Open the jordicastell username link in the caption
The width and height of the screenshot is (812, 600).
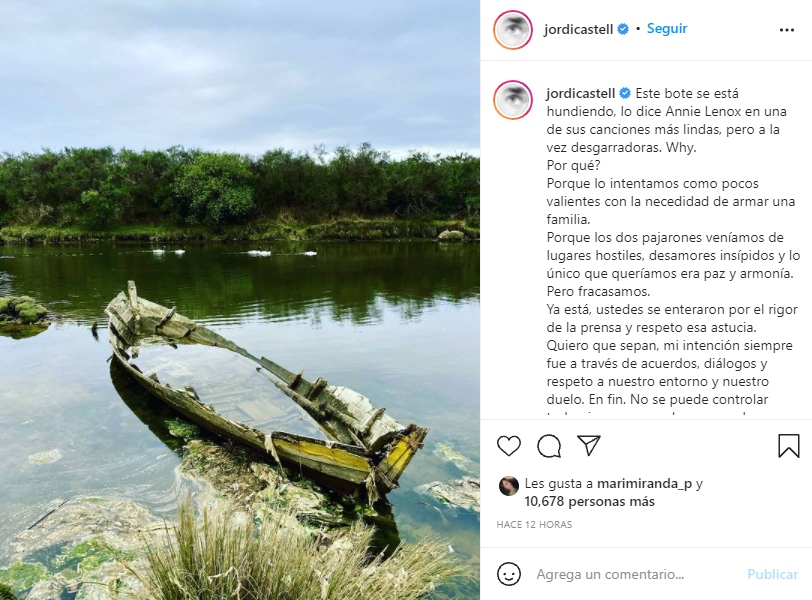point(581,94)
